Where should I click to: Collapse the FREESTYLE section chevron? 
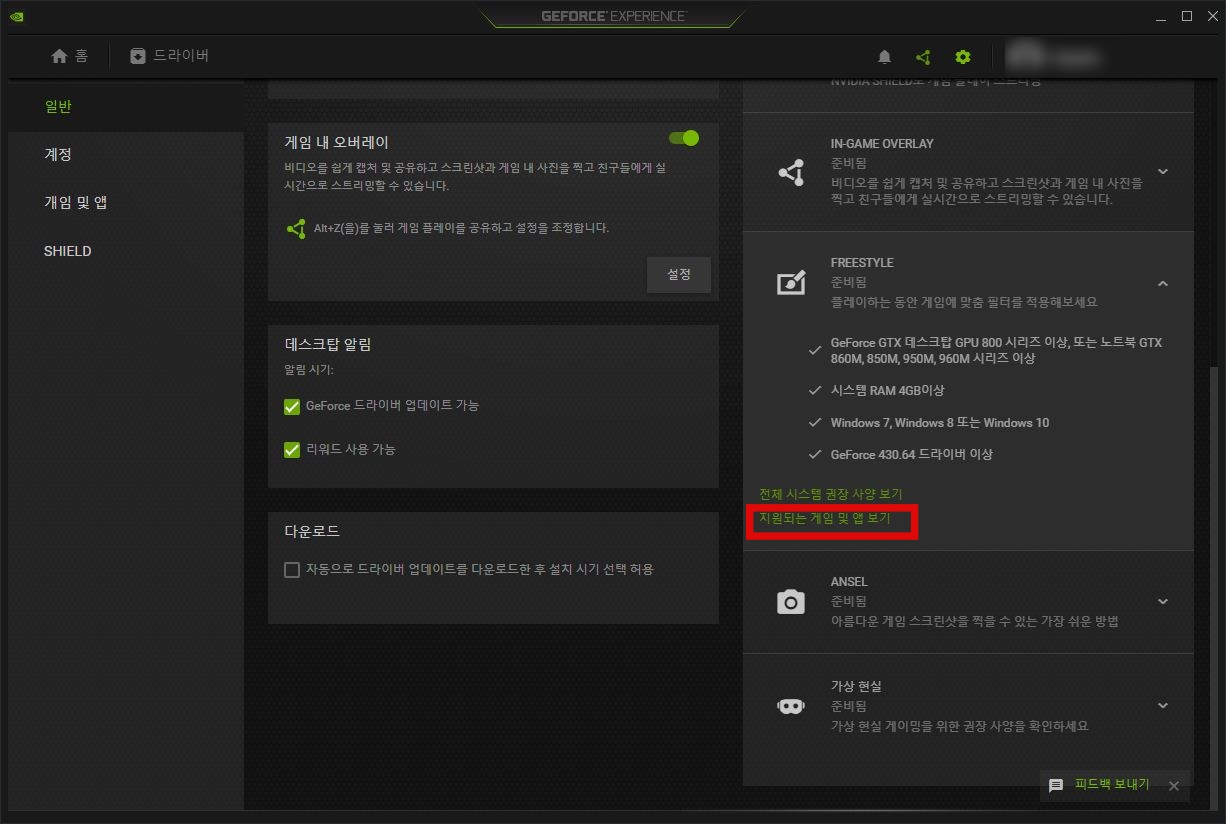tap(1163, 284)
